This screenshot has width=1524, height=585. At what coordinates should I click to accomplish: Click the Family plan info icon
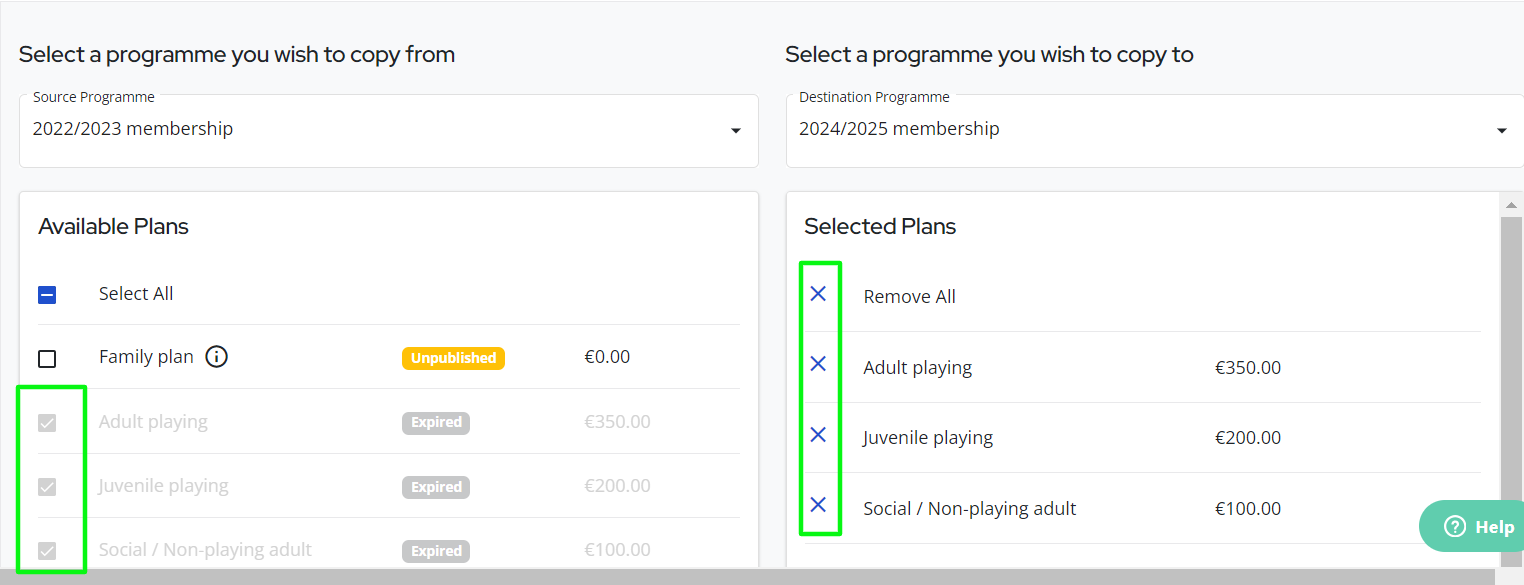coord(216,356)
